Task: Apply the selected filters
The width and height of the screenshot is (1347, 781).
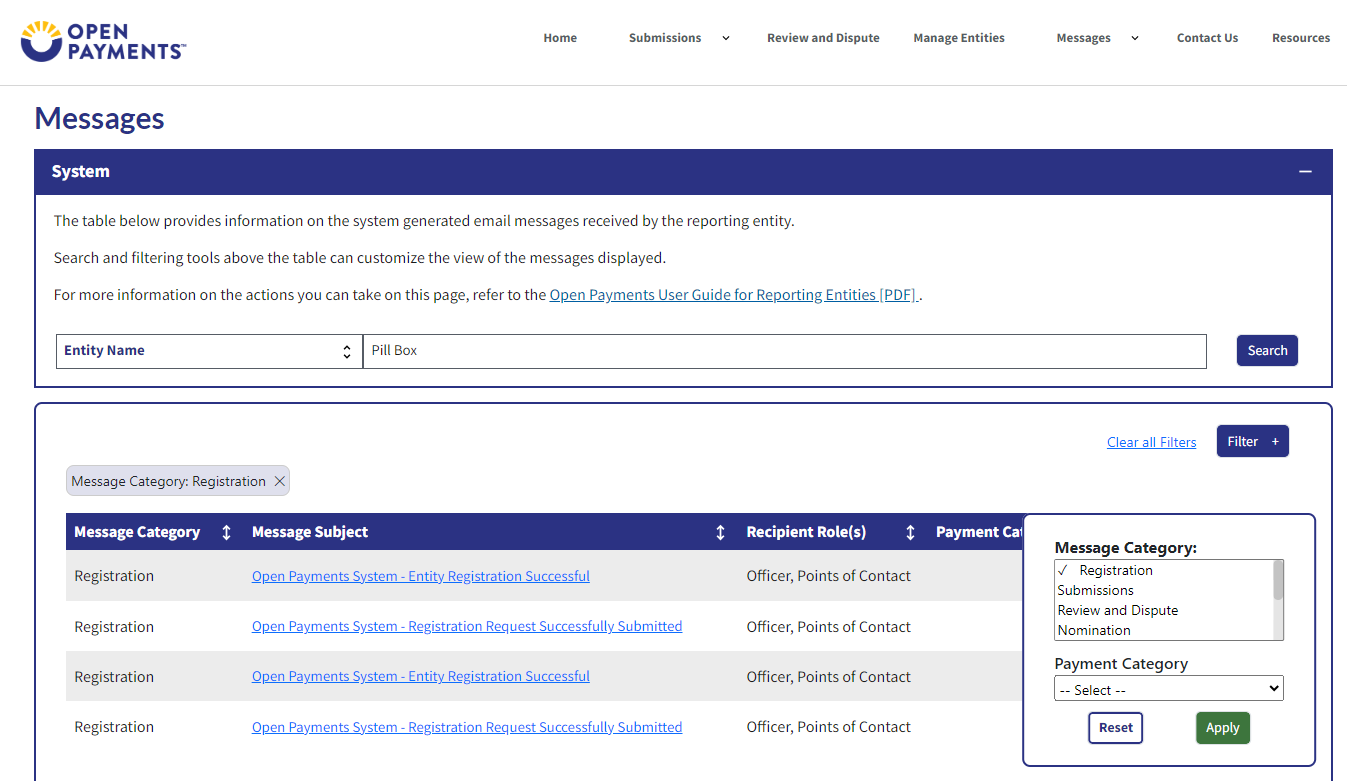Action: point(1222,728)
